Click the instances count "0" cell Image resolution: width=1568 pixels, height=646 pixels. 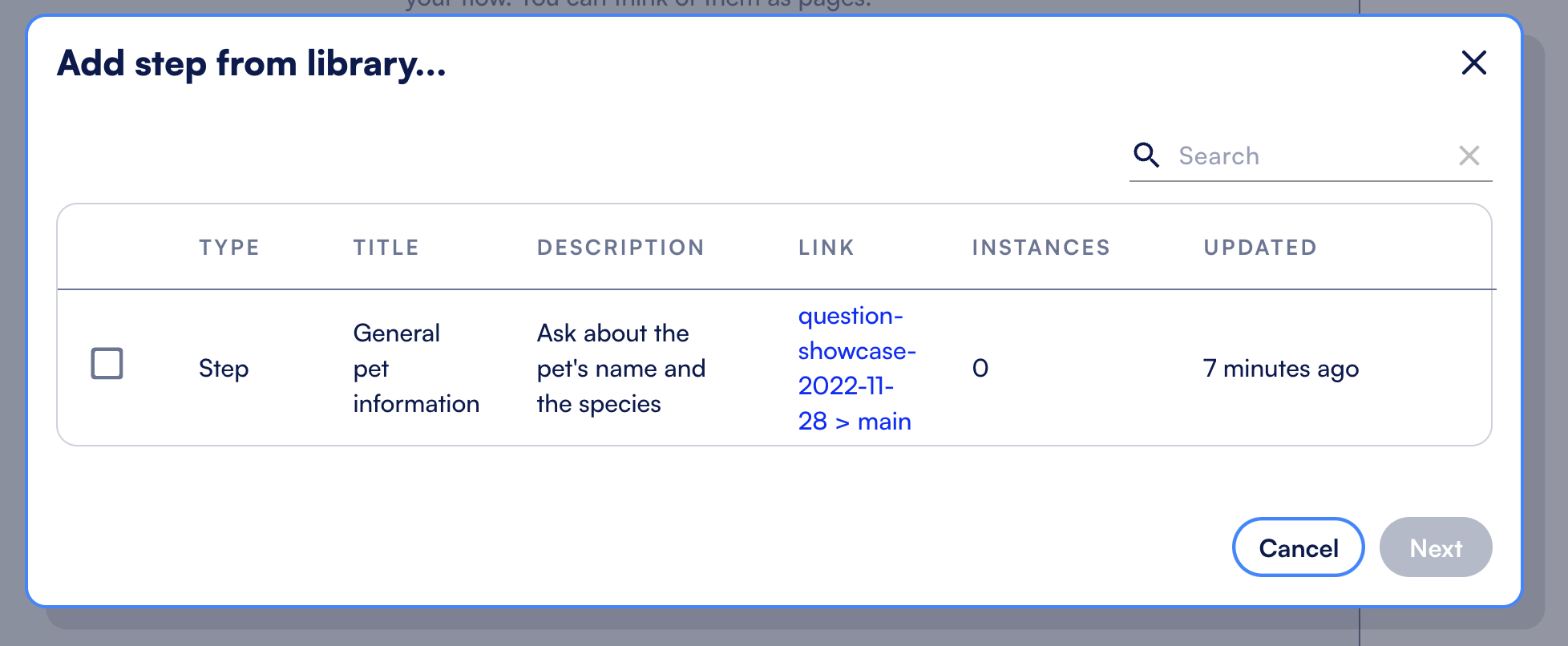coord(980,369)
